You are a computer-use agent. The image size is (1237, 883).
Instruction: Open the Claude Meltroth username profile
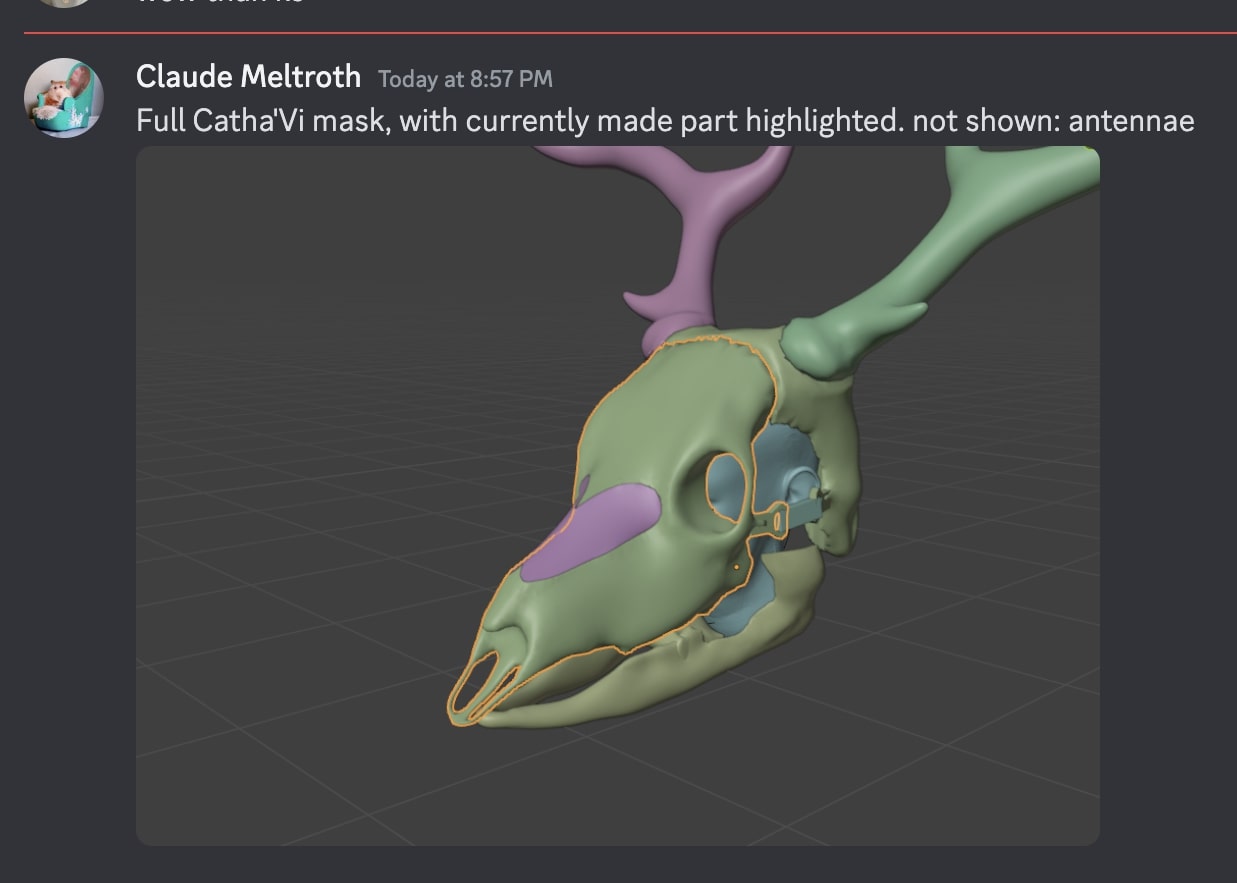click(248, 76)
